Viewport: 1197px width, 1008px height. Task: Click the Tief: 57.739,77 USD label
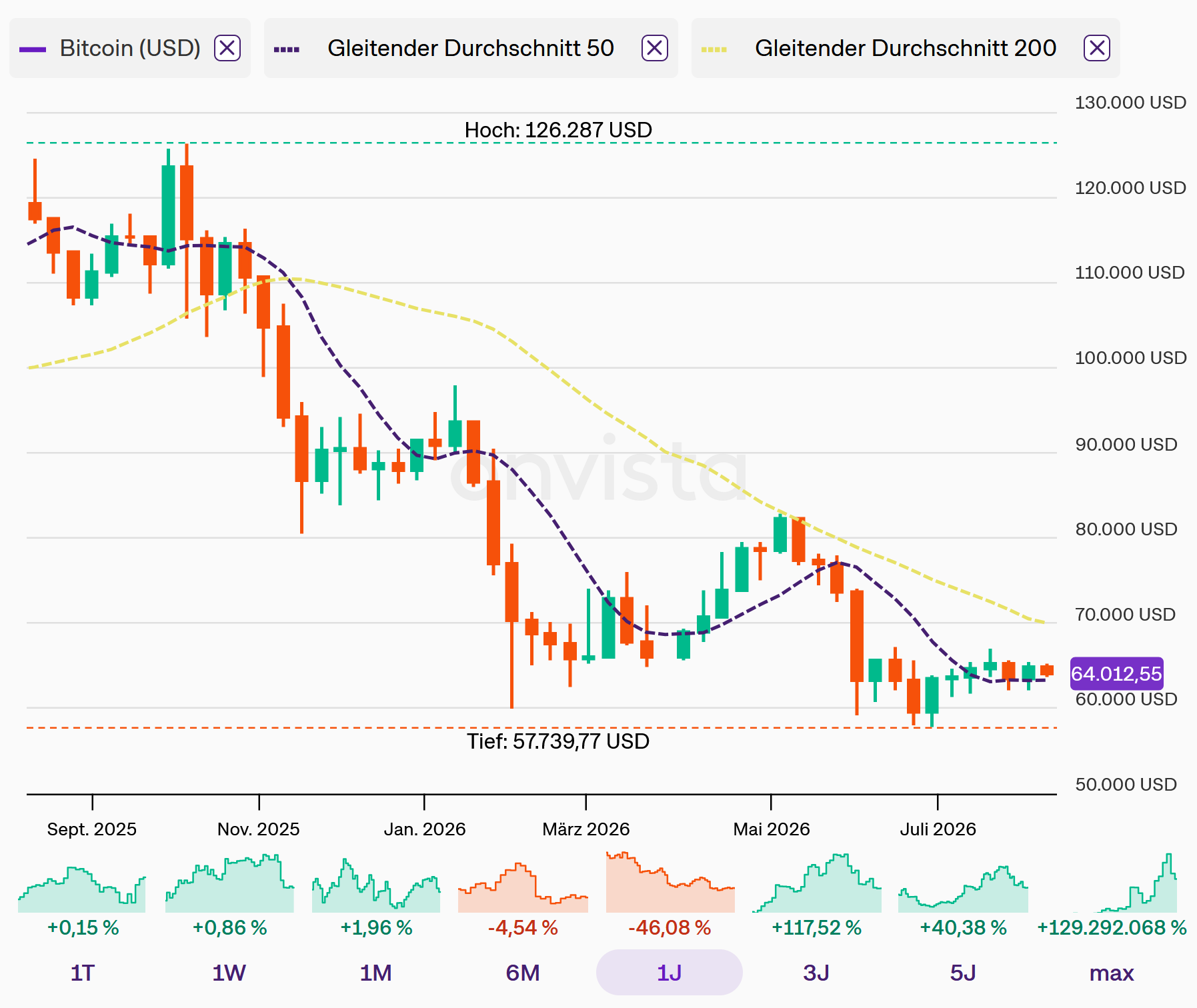click(x=558, y=741)
